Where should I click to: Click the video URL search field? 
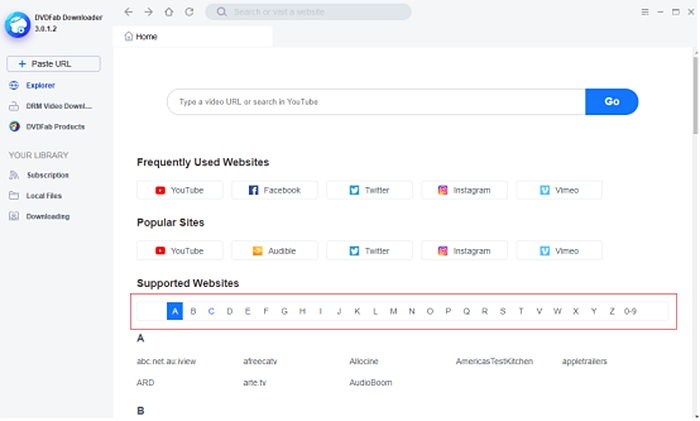click(375, 102)
